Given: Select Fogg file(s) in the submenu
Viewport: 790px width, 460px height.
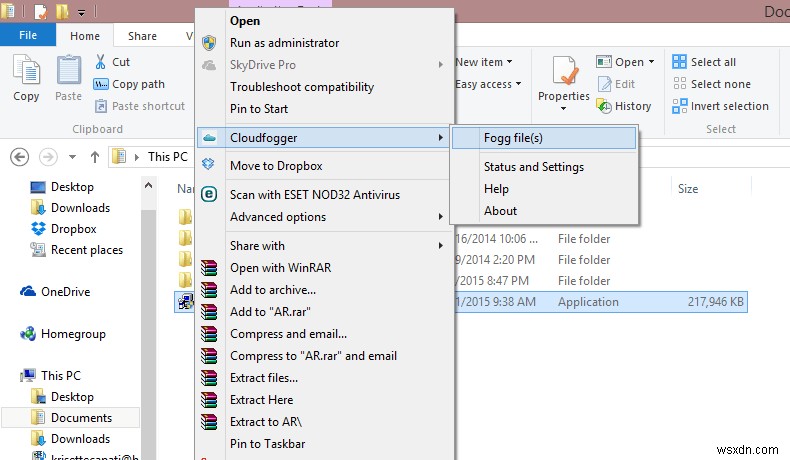Looking at the screenshot, I should coord(544,138).
